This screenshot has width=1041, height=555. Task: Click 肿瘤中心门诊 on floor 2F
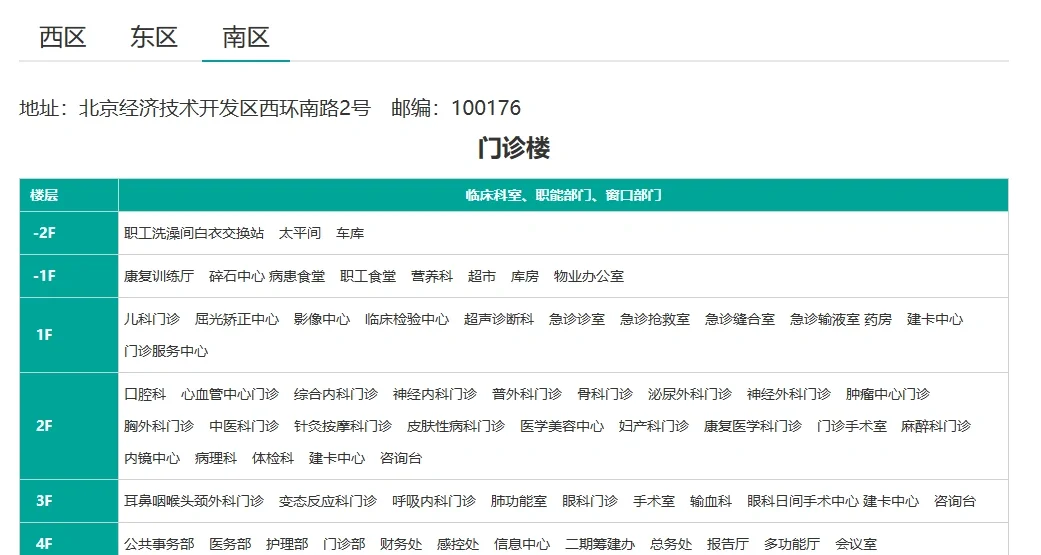[x=888, y=394]
